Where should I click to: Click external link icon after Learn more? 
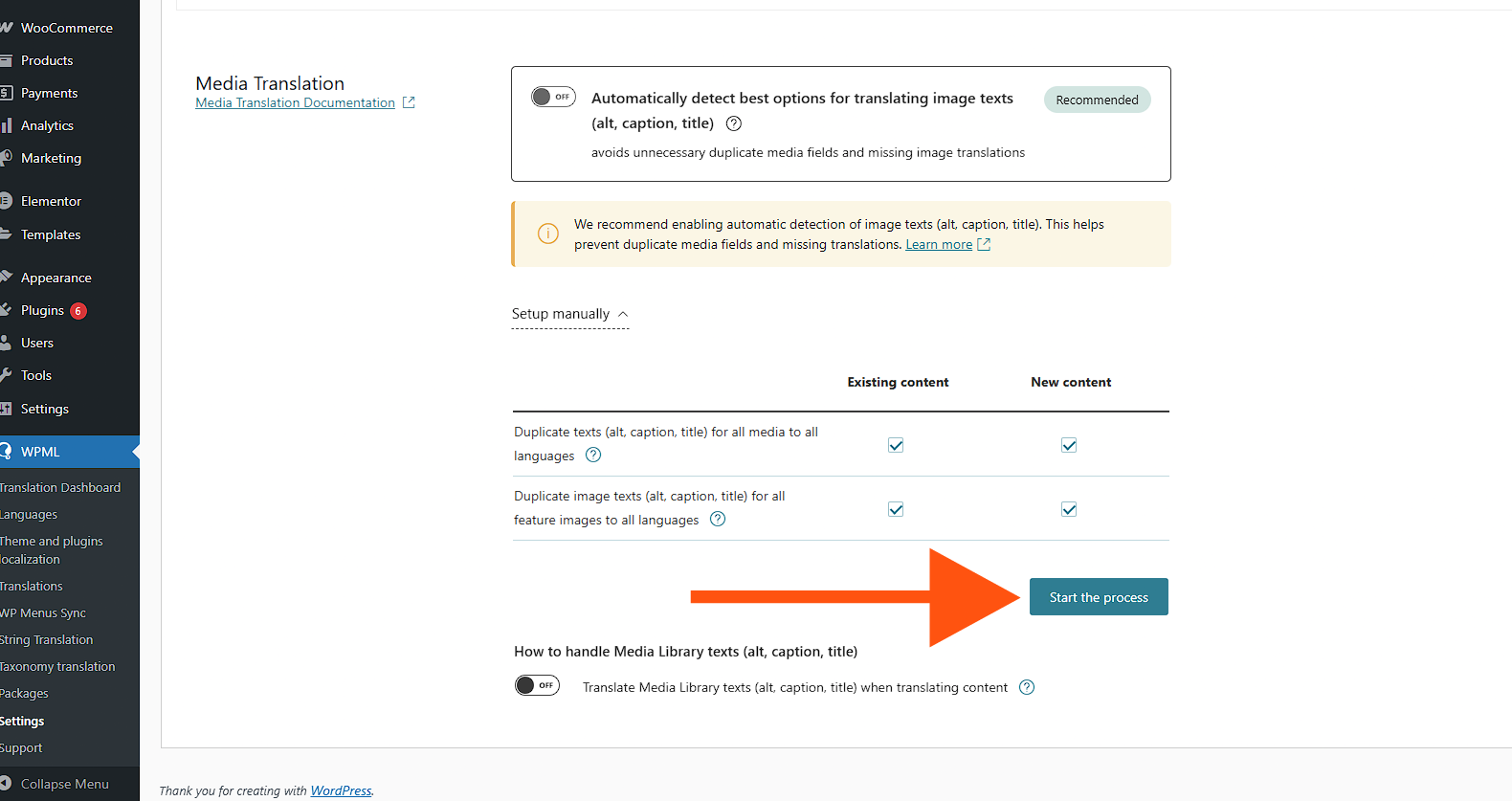pyautogui.click(x=984, y=245)
